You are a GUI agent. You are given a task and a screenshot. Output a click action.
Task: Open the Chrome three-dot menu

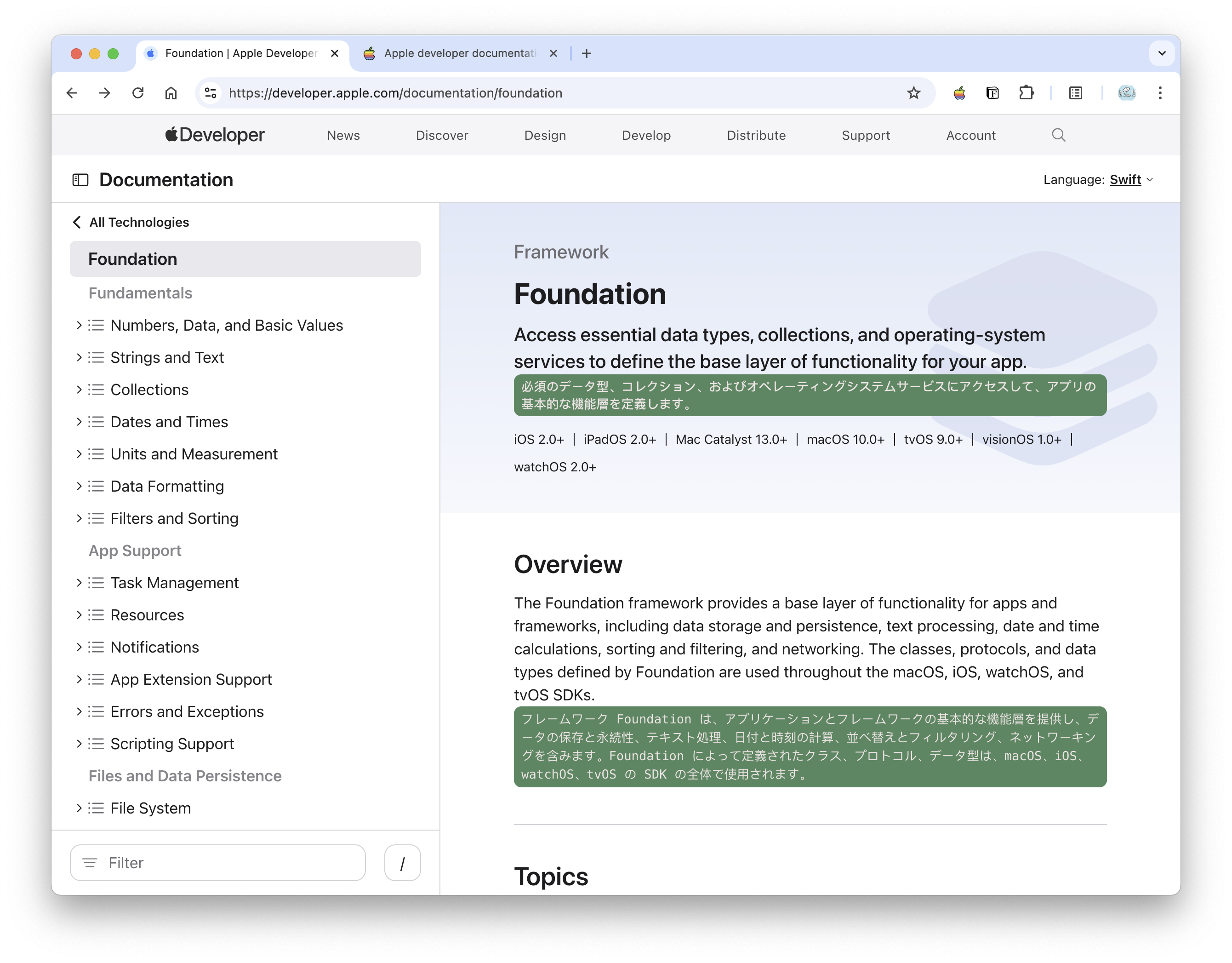click(1160, 92)
